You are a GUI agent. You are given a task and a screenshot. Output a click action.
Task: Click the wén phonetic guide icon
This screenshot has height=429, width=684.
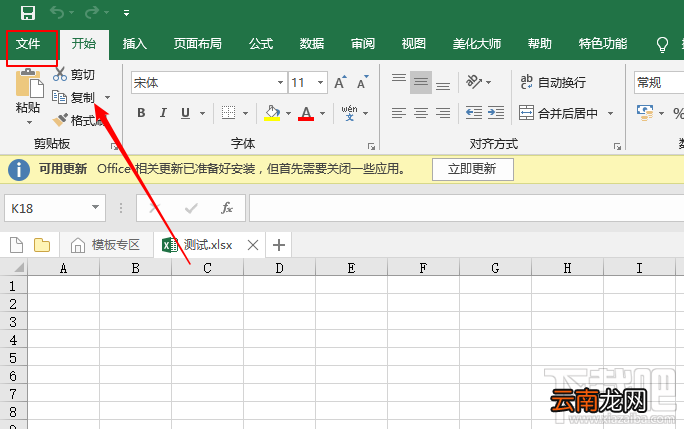click(349, 113)
